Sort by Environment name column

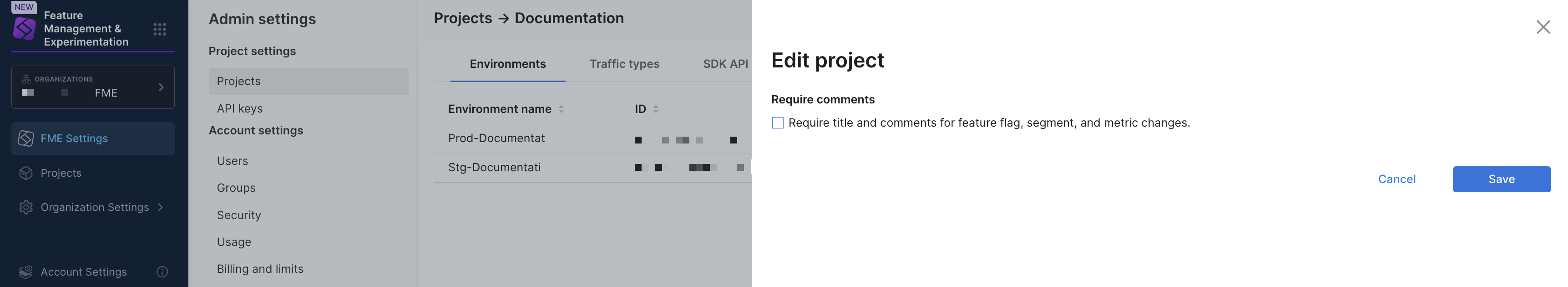tap(561, 109)
